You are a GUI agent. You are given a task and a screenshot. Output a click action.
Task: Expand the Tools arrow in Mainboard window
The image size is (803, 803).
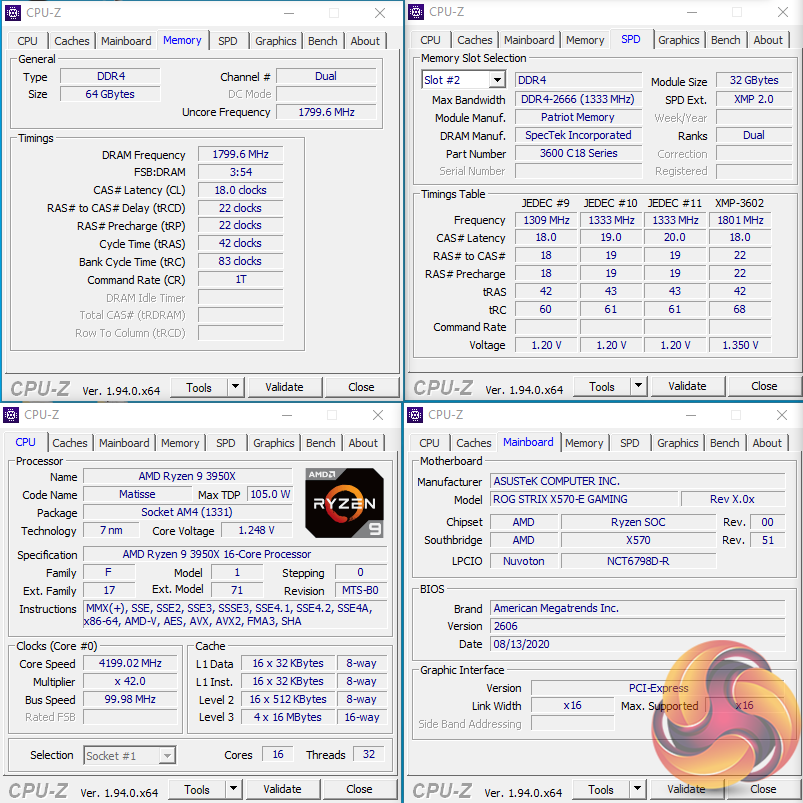tap(637, 789)
